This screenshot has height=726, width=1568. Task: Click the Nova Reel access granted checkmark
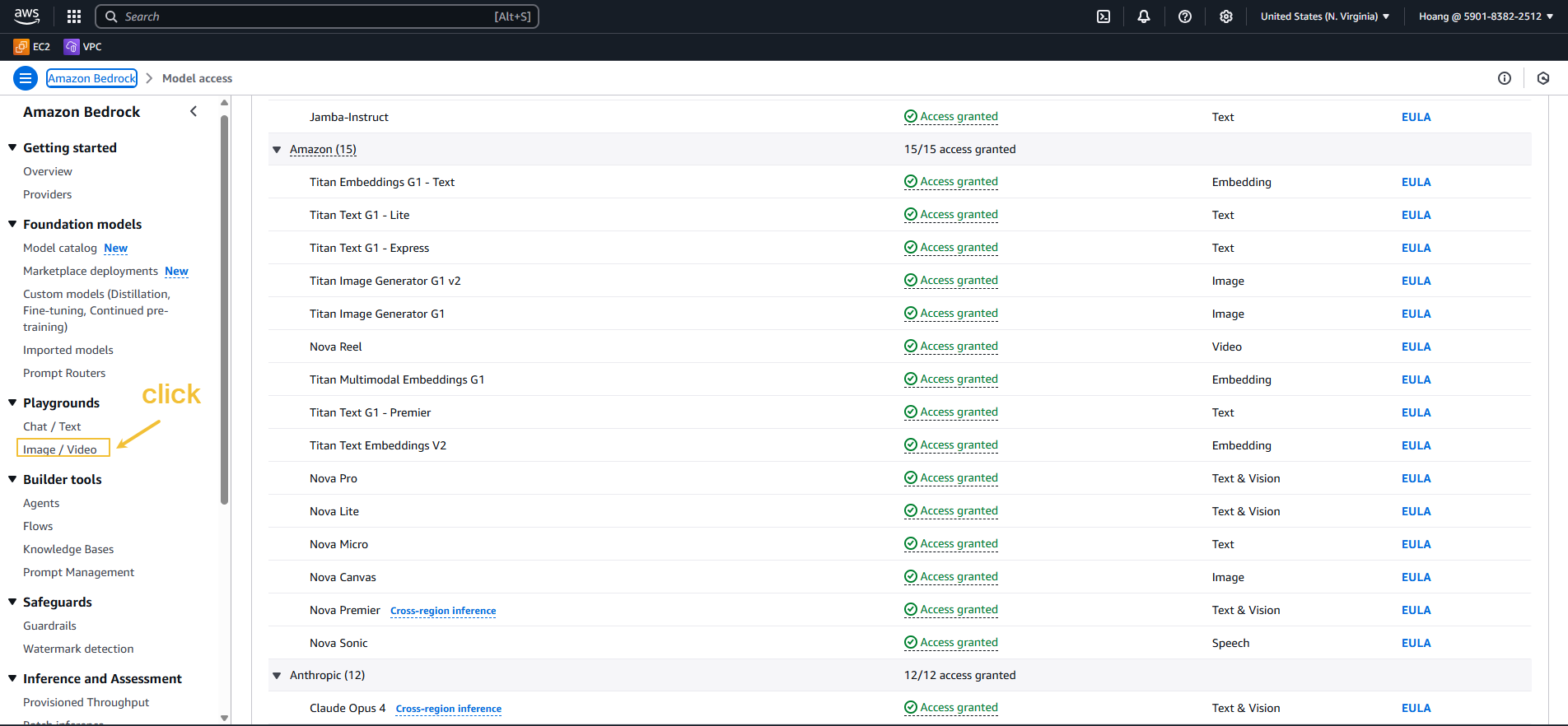coord(911,347)
